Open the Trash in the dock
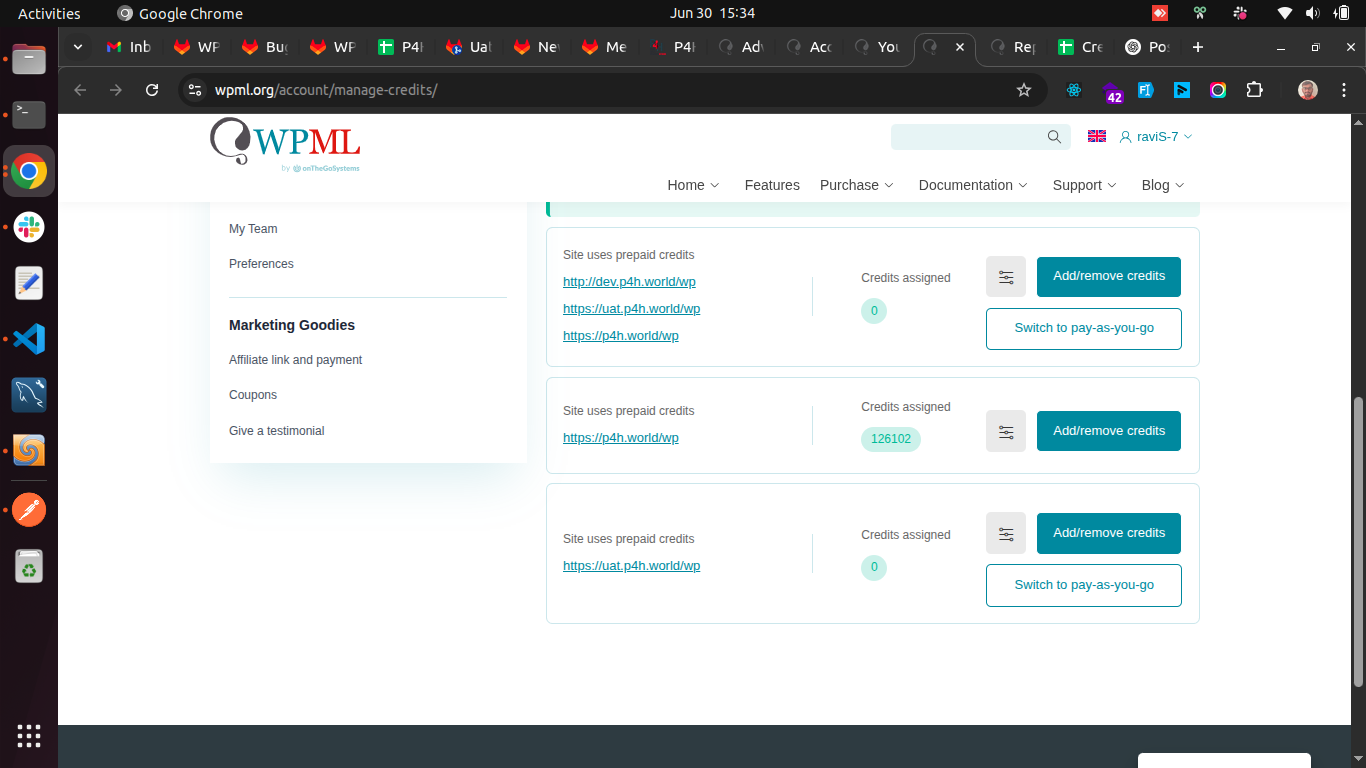This screenshot has width=1366, height=768. [x=29, y=567]
